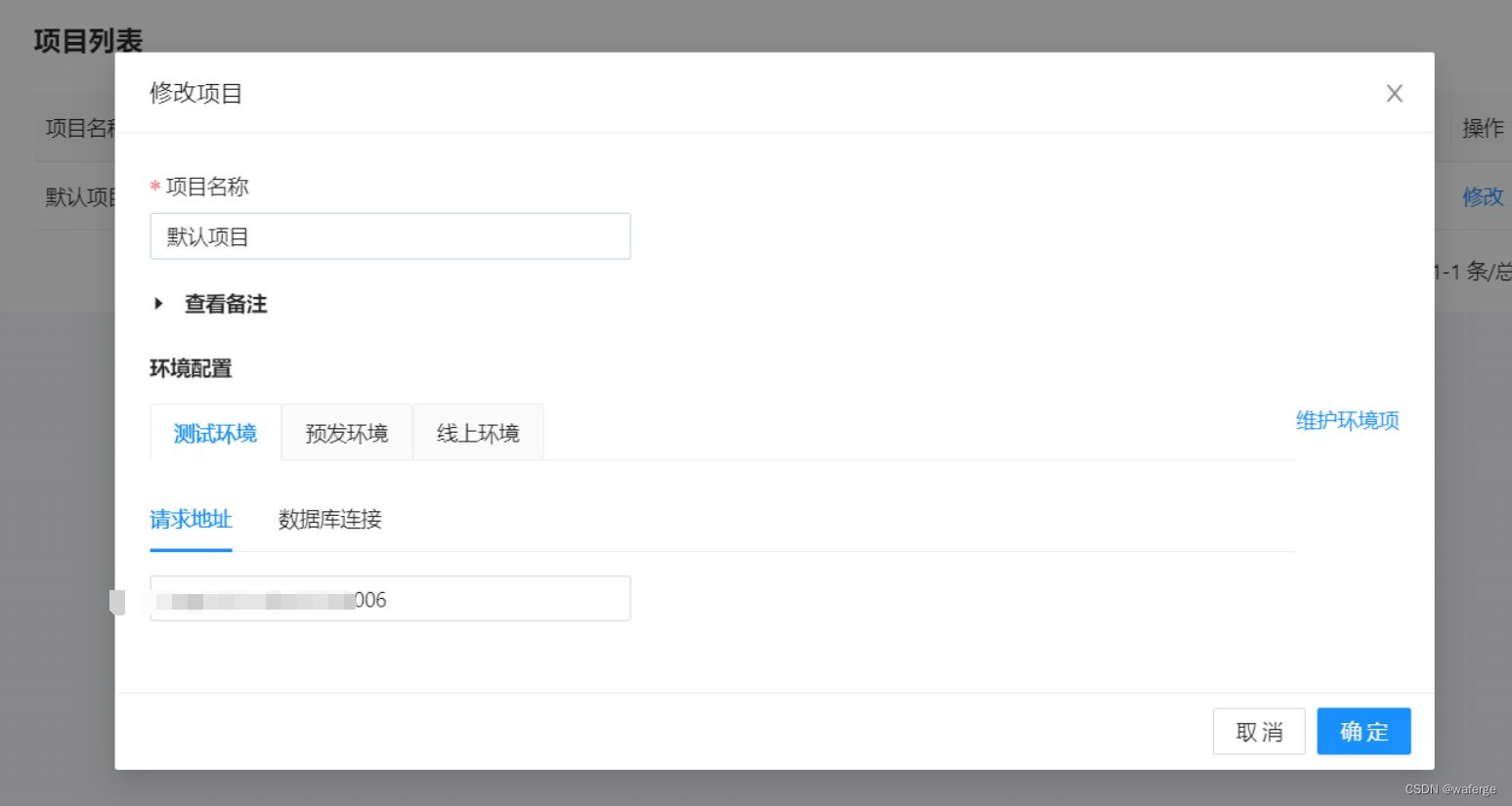1512x806 pixels.
Task: Expand the 查看备注 section
Action: tap(225, 304)
